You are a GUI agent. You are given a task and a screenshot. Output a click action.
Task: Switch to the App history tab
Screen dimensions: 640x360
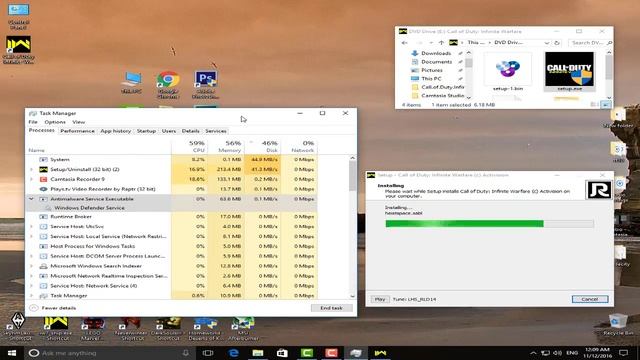(116, 131)
